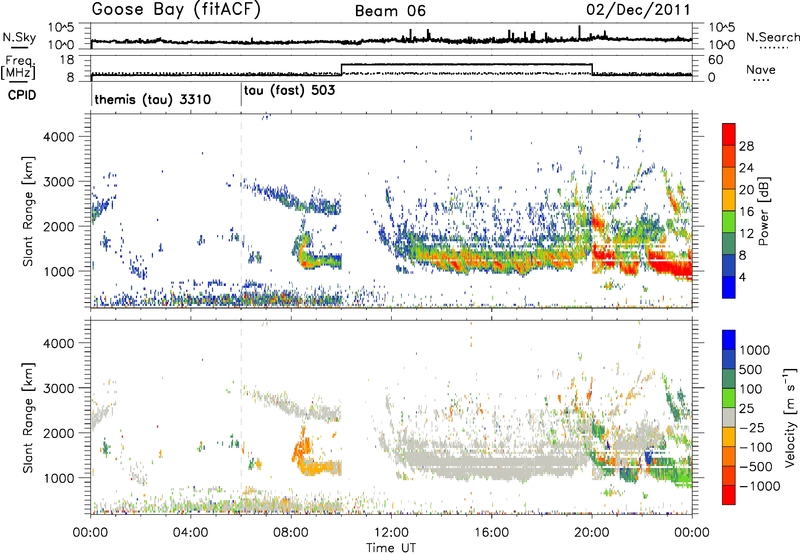Click the 'CPID' row label

tap(22, 95)
